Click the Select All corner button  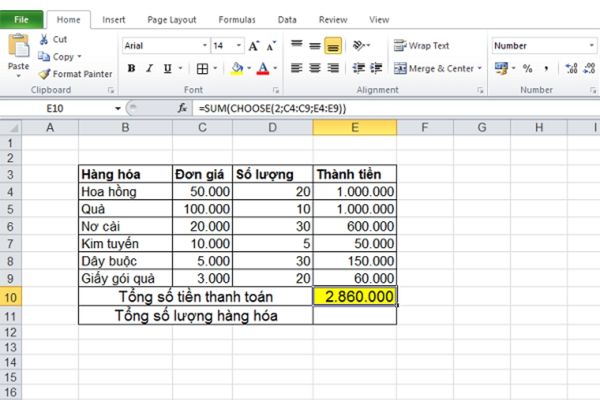pyautogui.click(x=11, y=127)
